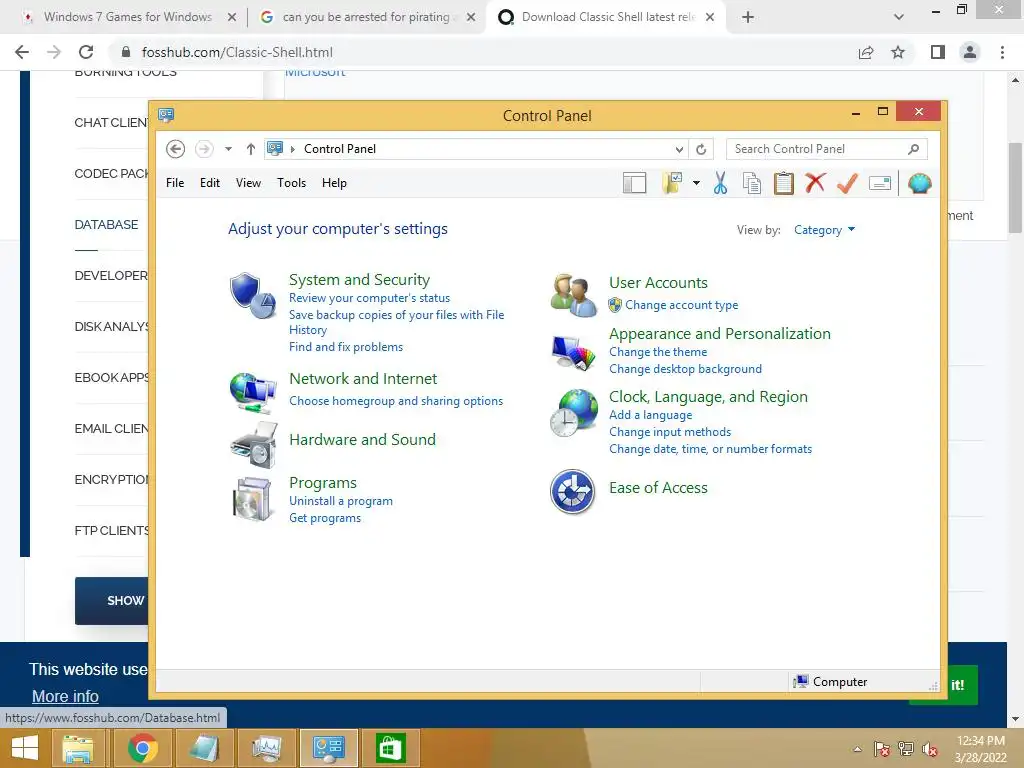Click the Change the theme link

(658, 352)
